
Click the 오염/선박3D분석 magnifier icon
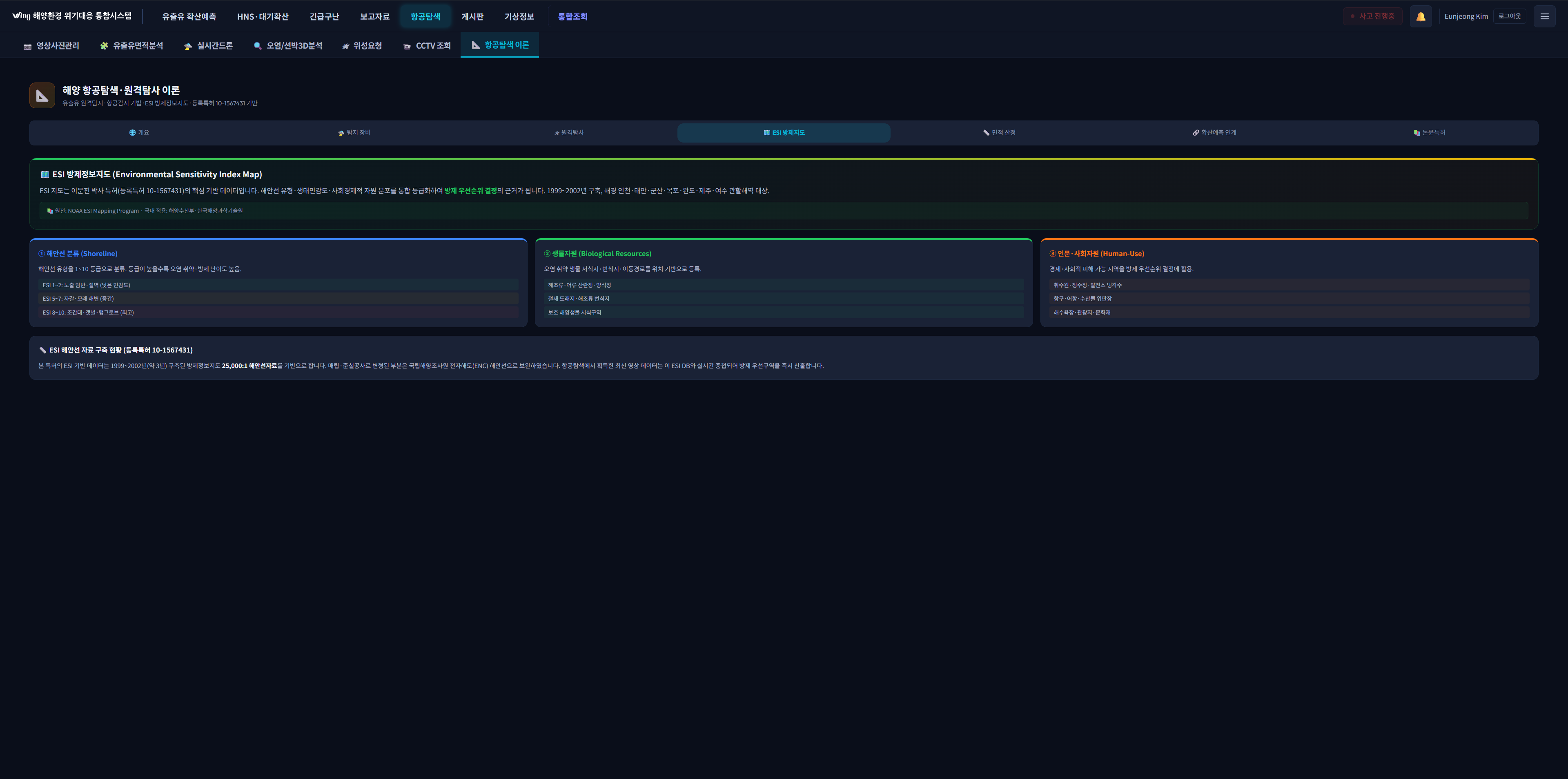pyautogui.click(x=258, y=46)
